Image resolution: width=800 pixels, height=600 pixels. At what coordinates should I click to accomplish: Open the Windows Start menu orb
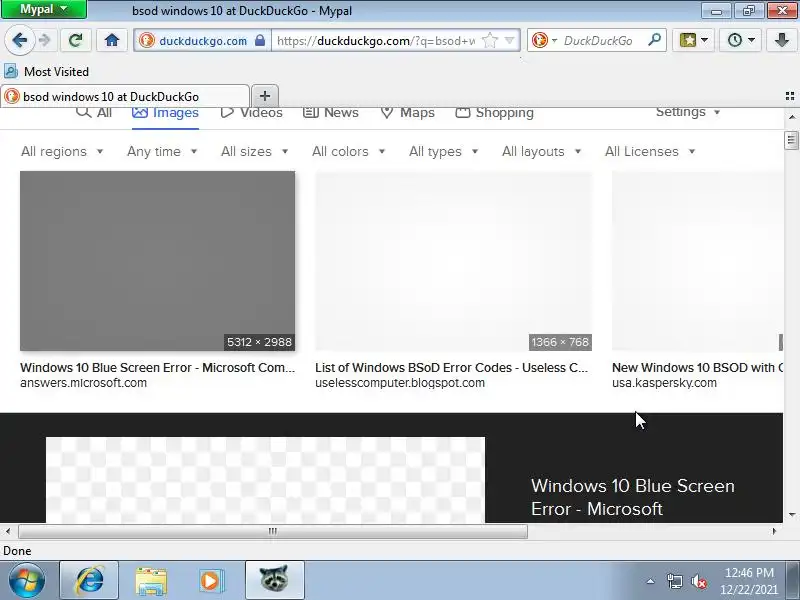point(27,581)
